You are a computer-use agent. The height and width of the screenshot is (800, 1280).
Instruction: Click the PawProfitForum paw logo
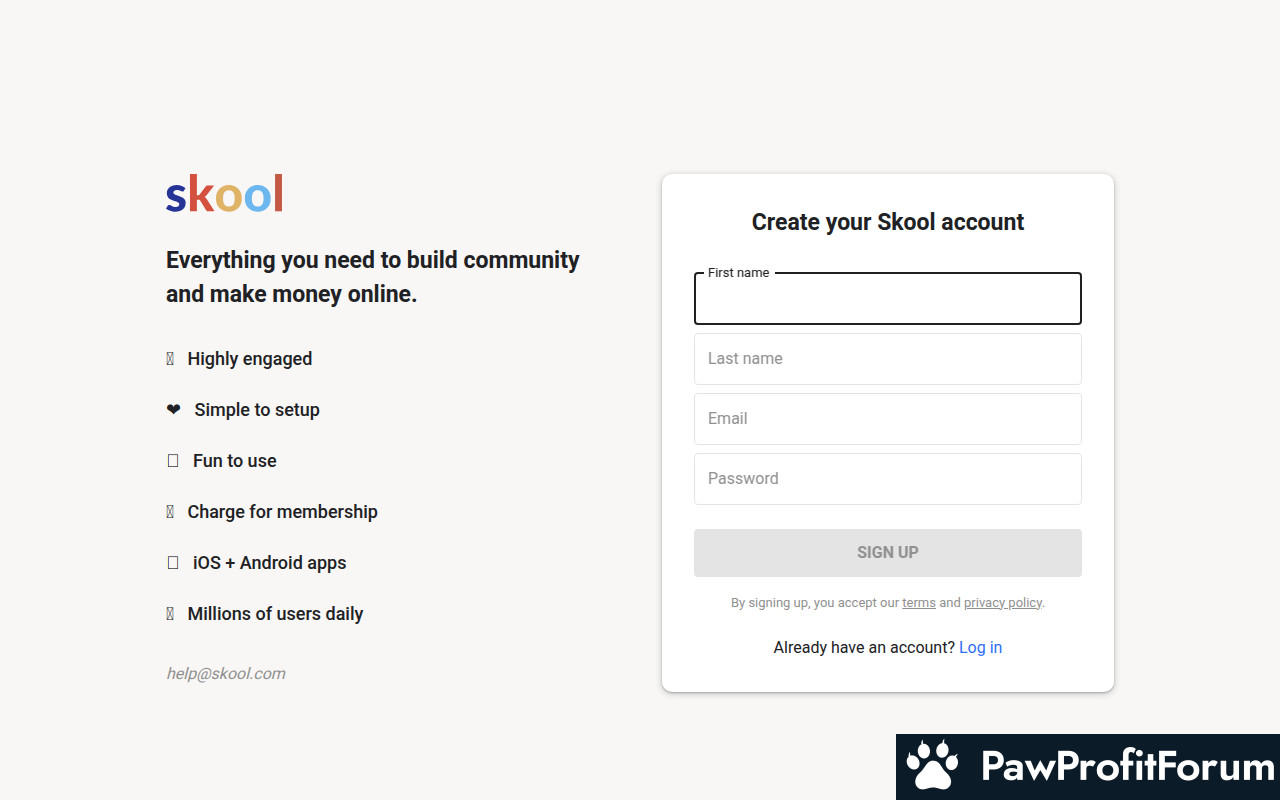932,767
